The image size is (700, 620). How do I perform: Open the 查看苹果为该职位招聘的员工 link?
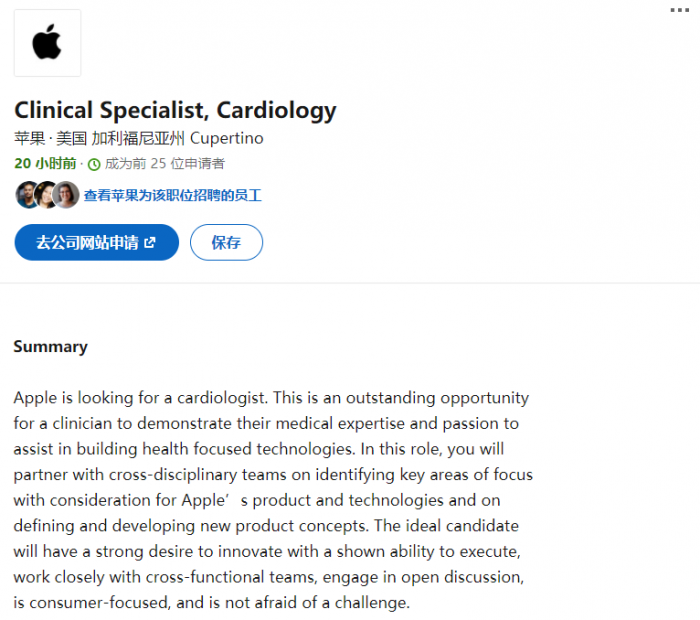pos(172,195)
